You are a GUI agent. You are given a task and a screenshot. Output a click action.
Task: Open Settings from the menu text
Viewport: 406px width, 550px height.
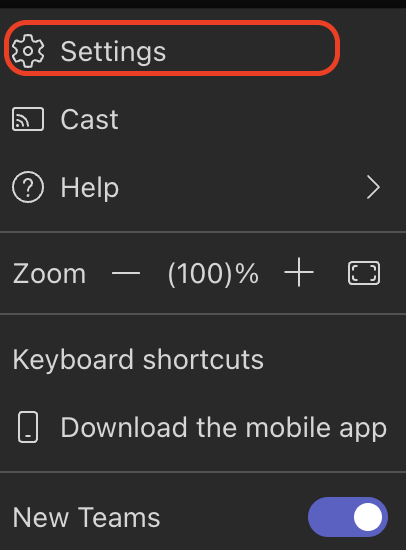[113, 52]
